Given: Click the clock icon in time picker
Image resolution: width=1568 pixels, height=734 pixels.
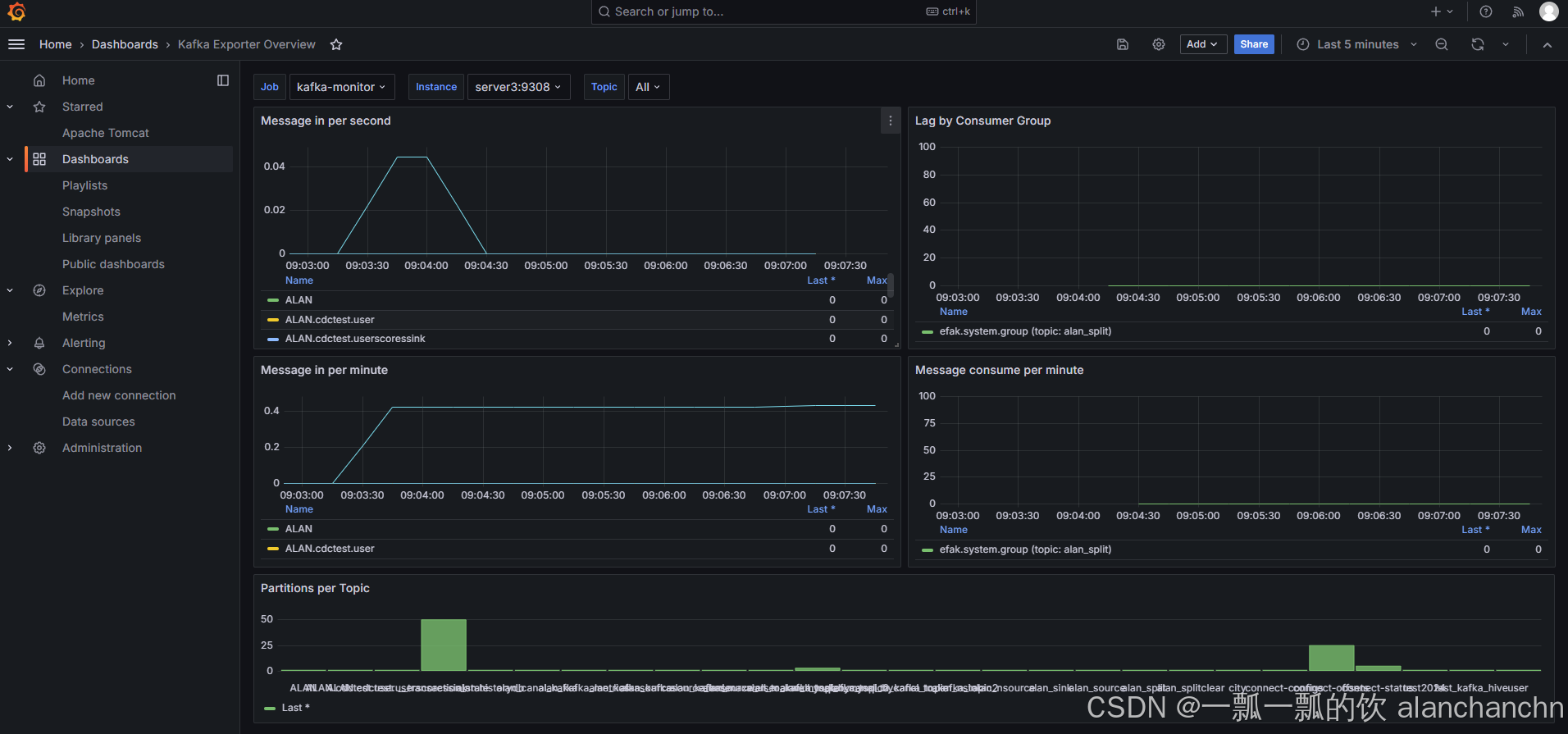Looking at the screenshot, I should [1303, 44].
